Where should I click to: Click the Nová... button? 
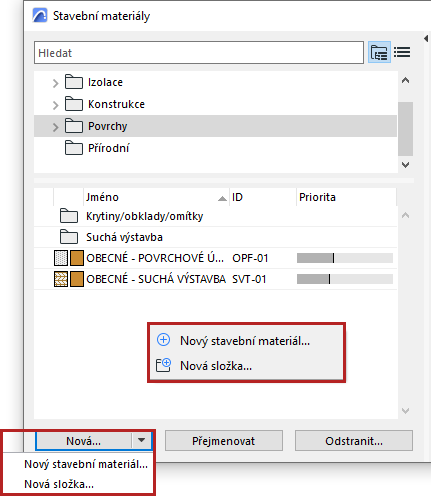(84, 441)
